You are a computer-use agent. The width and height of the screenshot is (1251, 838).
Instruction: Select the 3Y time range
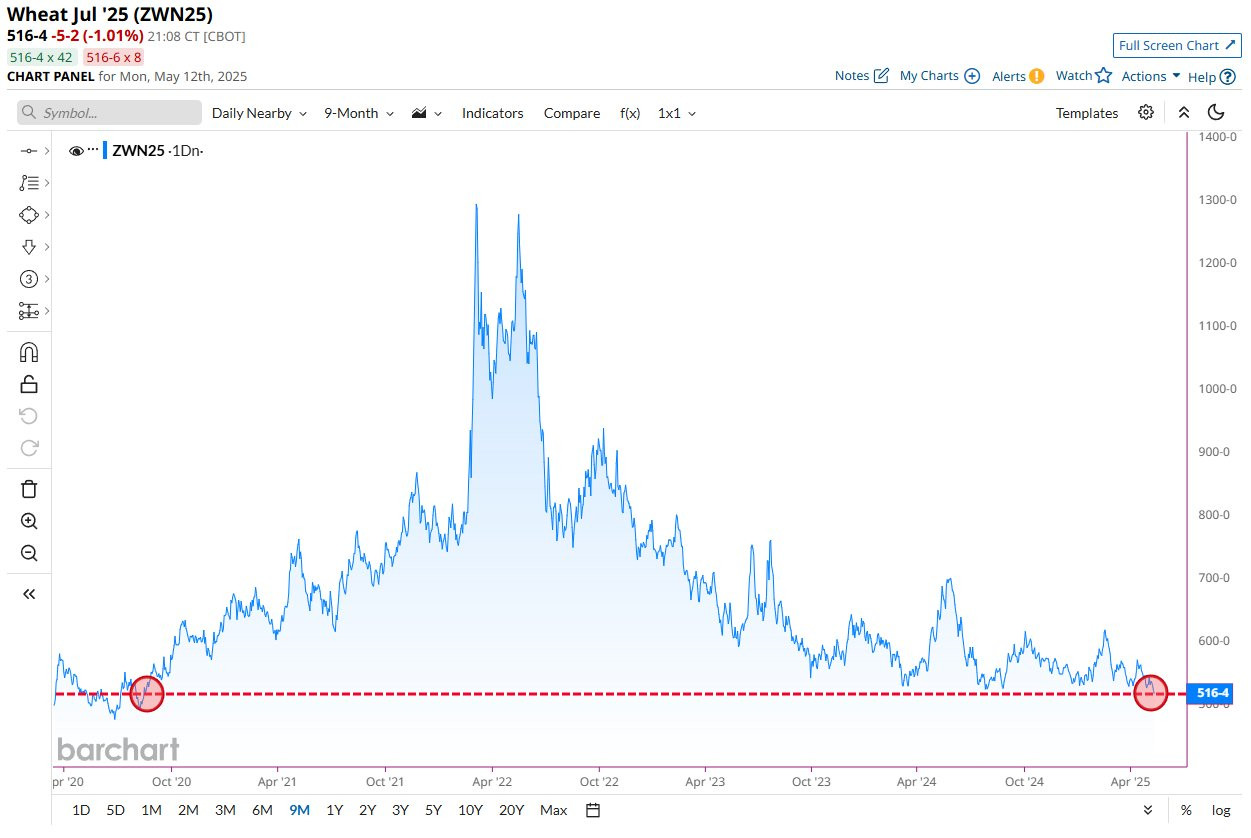(400, 810)
